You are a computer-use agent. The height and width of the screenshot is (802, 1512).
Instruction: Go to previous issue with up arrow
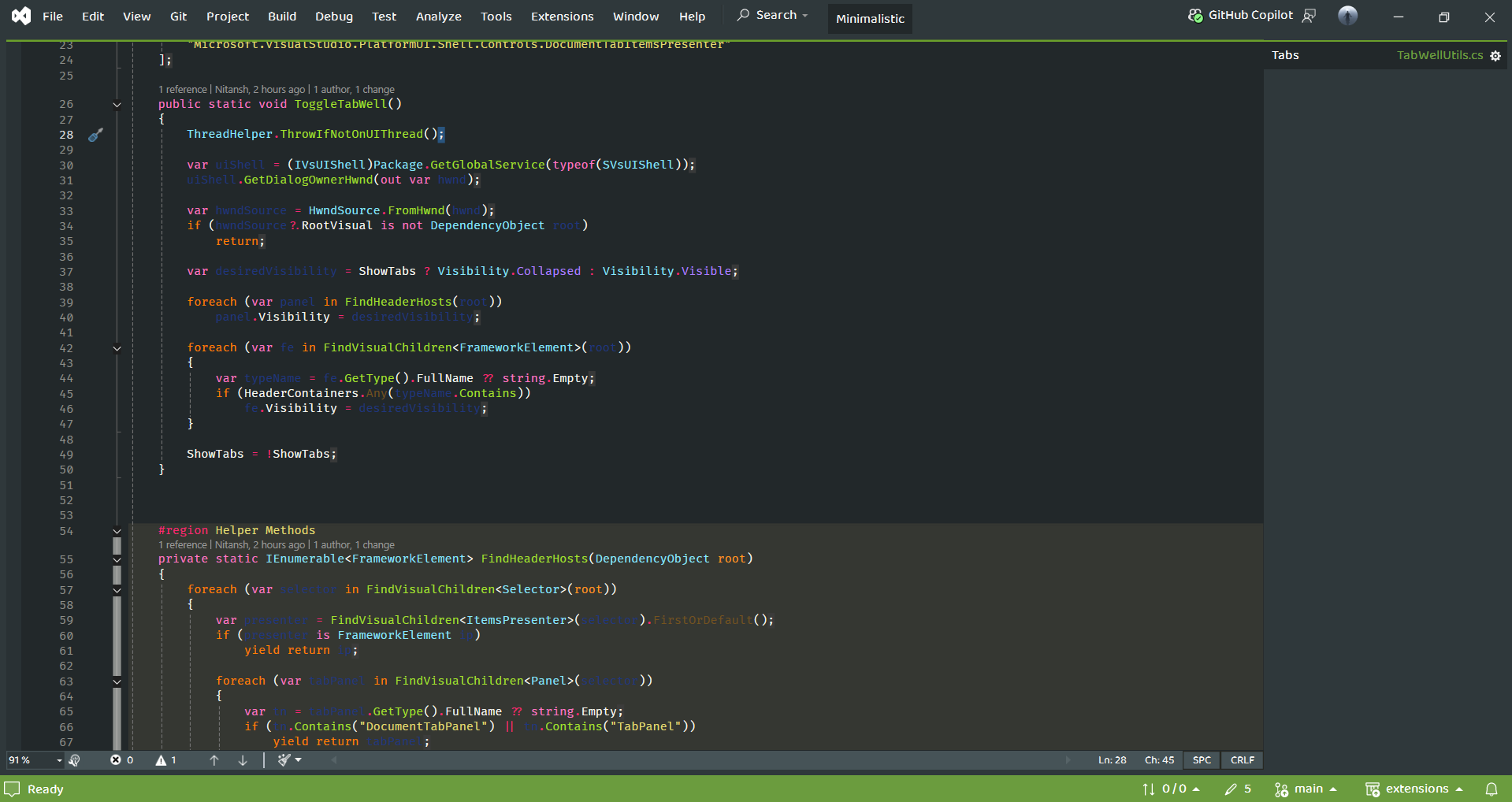(x=214, y=760)
